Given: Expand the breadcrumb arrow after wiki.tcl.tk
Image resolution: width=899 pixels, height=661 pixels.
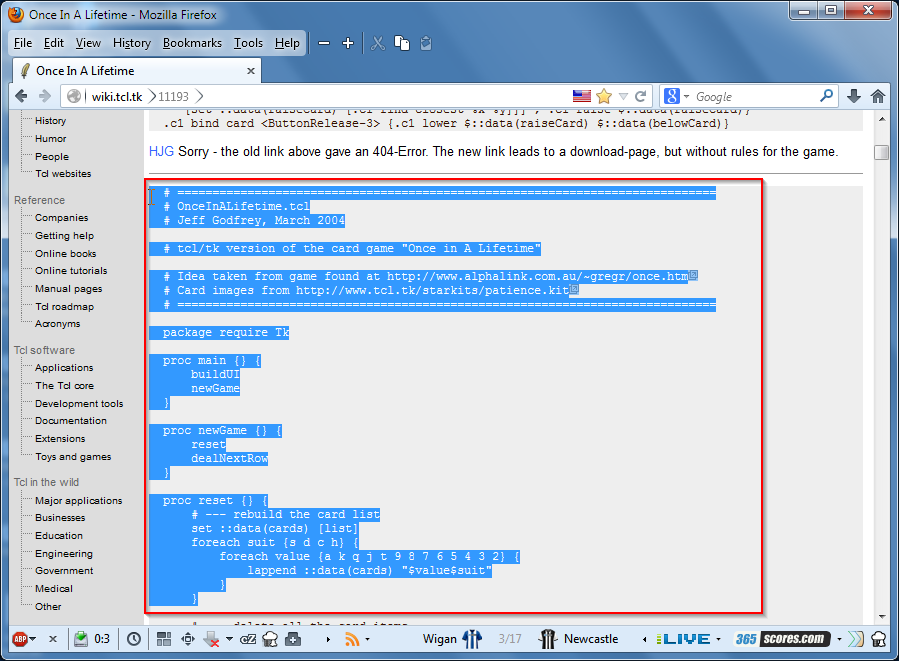Looking at the screenshot, I should pyautogui.click(x=152, y=96).
